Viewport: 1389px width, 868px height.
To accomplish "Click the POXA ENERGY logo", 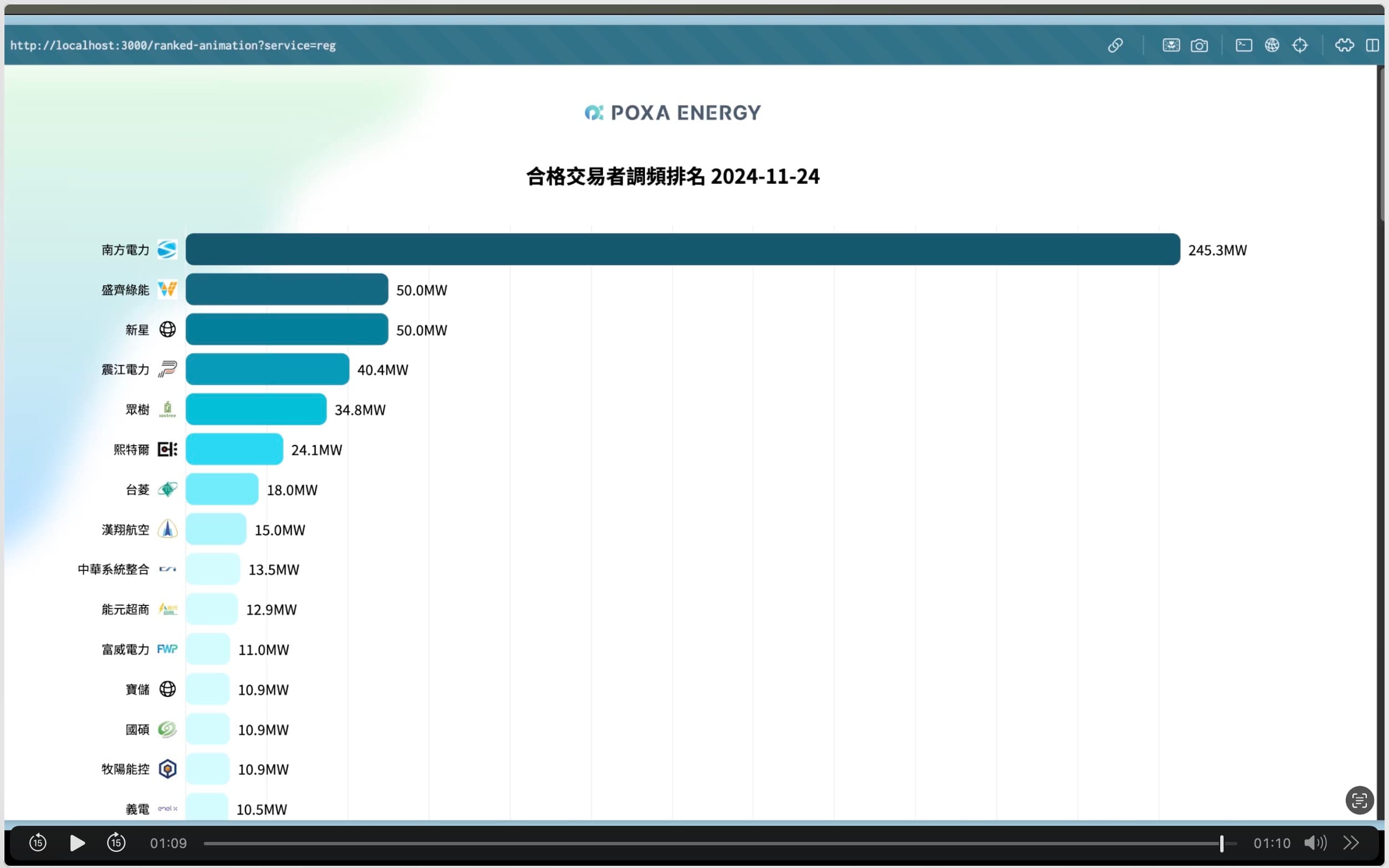I will click(x=672, y=112).
